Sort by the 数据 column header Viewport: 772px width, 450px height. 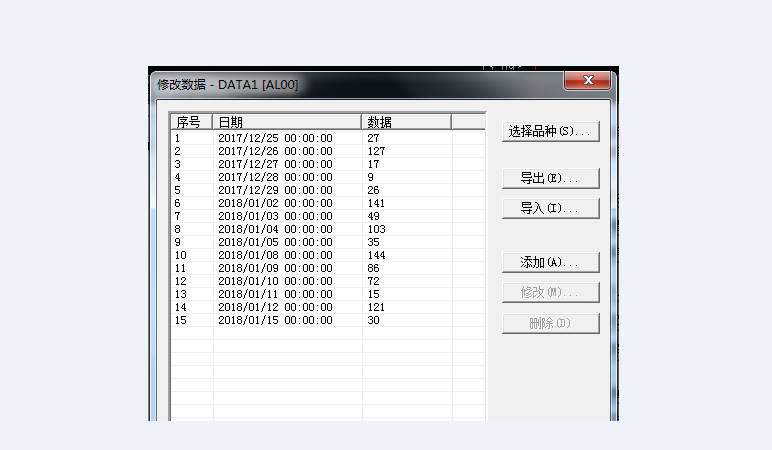(406, 122)
